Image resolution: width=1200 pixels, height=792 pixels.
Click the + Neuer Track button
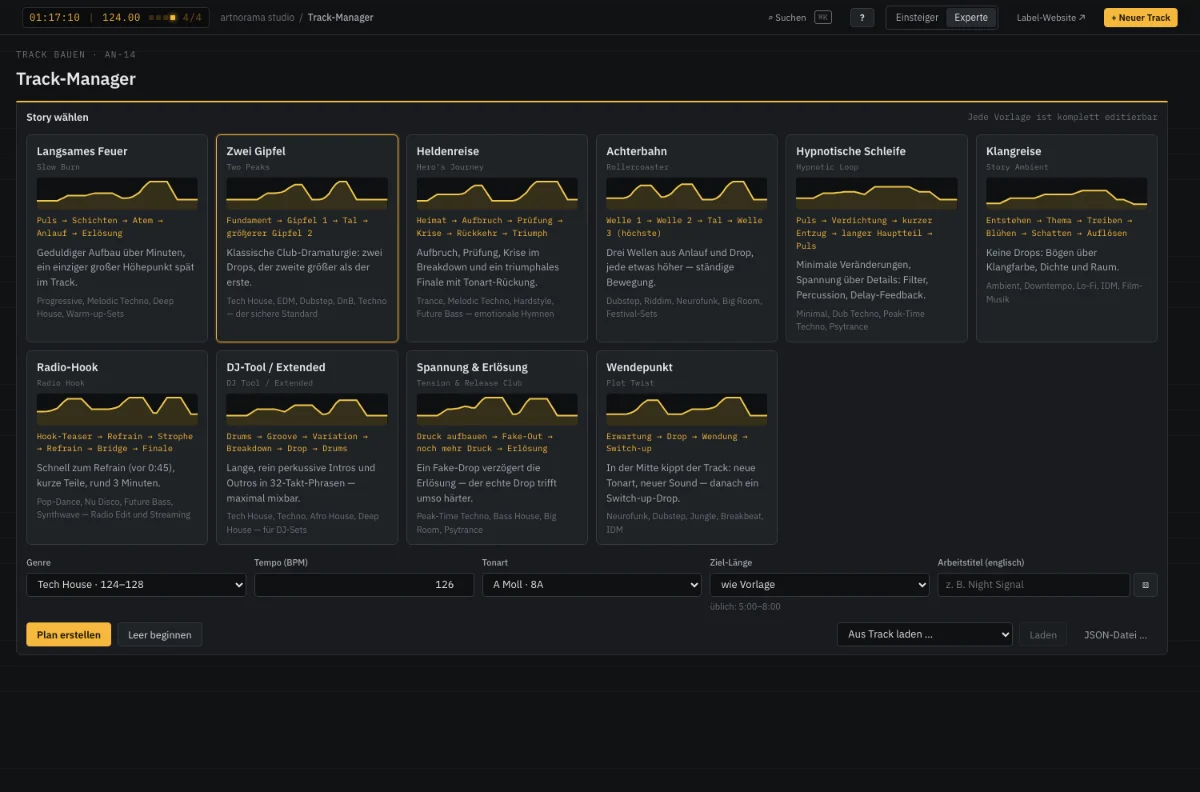(1141, 17)
